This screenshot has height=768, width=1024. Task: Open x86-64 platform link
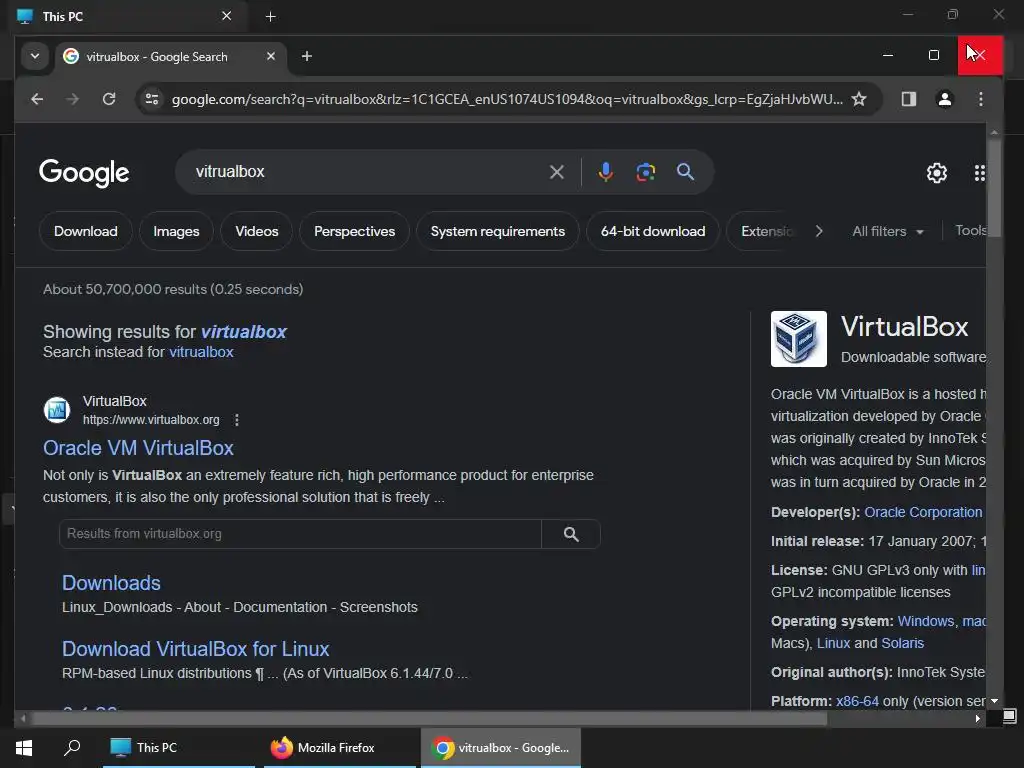pos(857,701)
